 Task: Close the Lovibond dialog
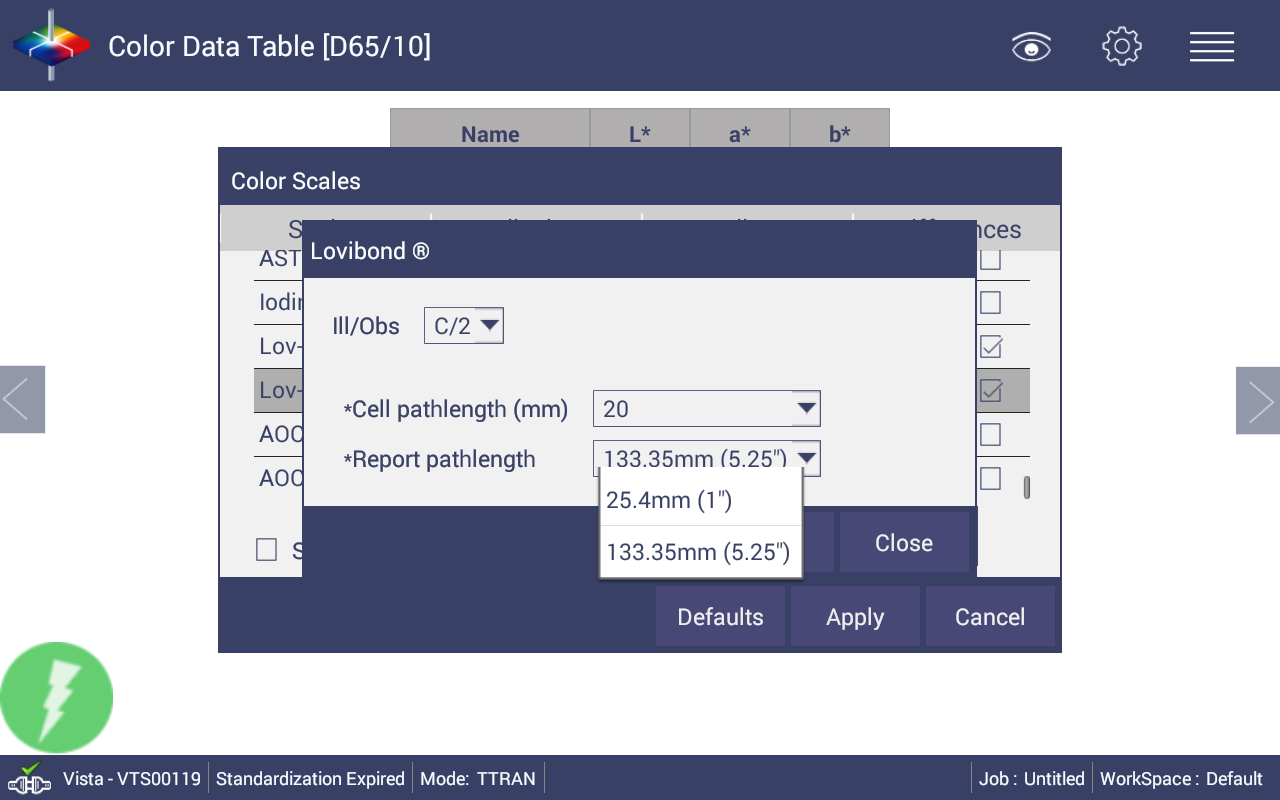(904, 543)
